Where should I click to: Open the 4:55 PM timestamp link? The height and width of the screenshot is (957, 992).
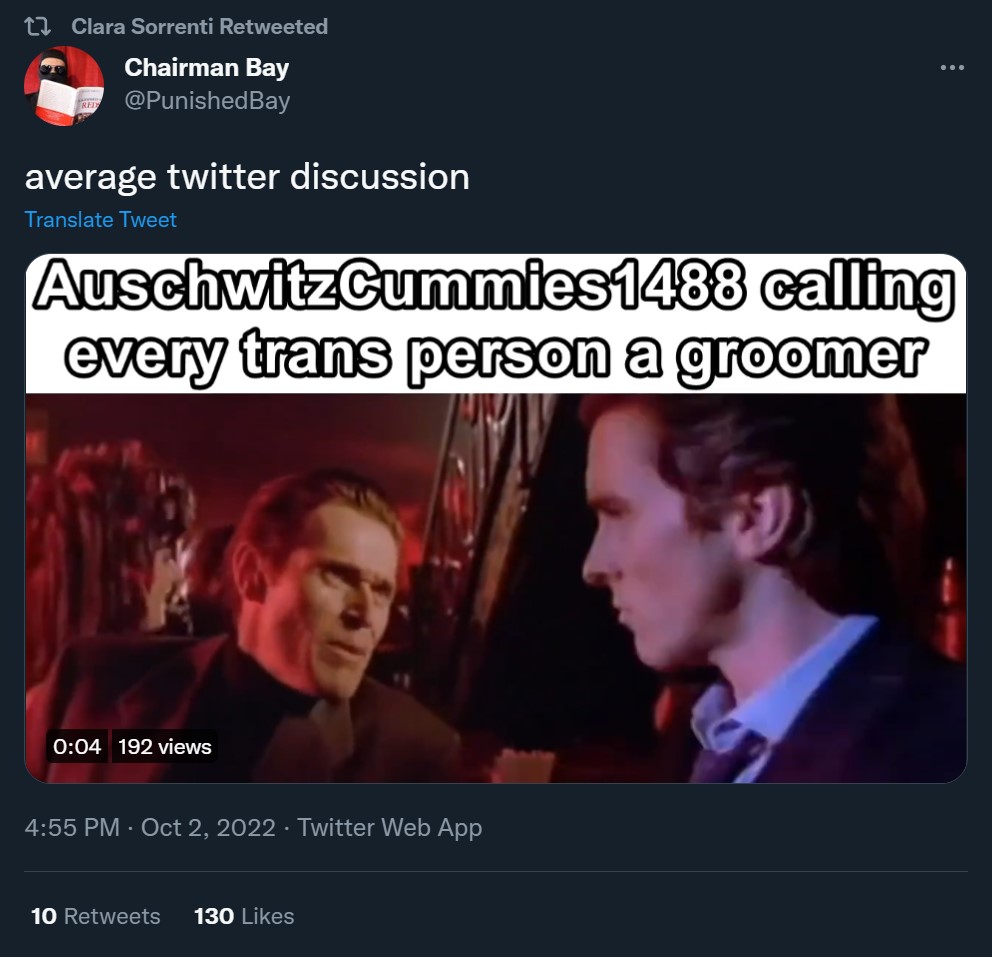[x=72, y=827]
